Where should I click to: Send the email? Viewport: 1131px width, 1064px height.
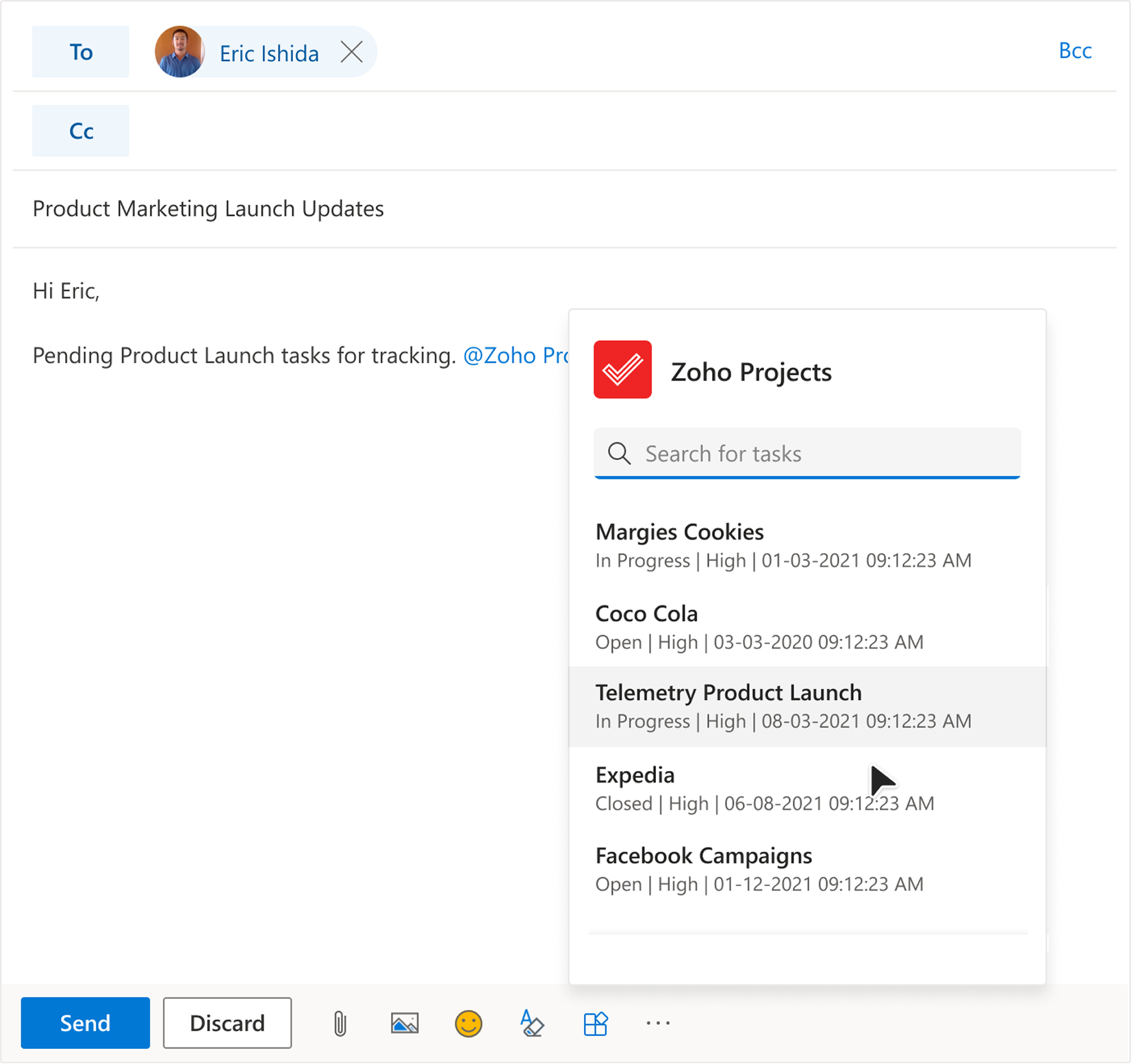coord(85,1023)
